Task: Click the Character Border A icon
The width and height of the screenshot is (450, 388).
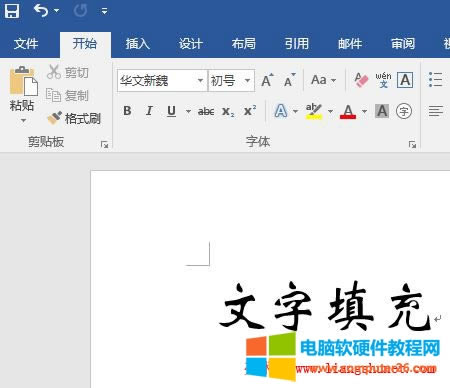Action: click(x=405, y=80)
